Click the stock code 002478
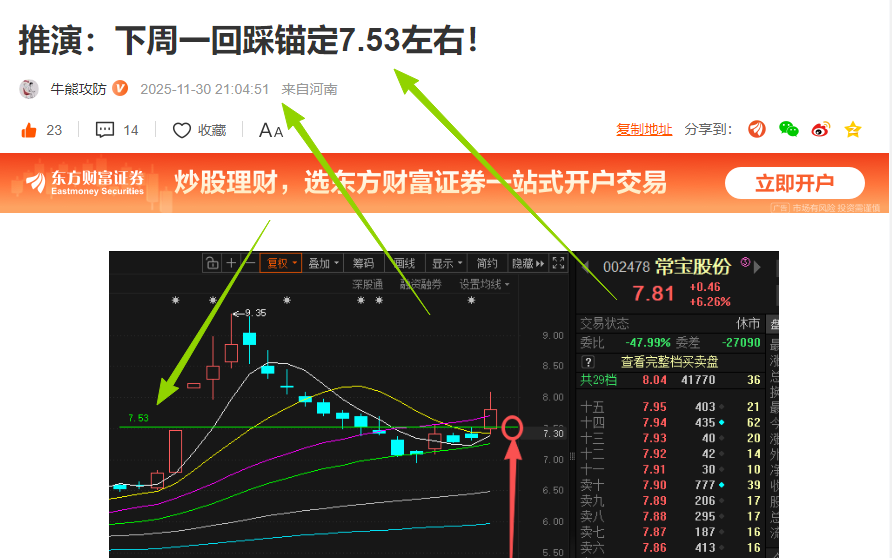Viewport: 892px width, 558px height. [x=626, y=267]
